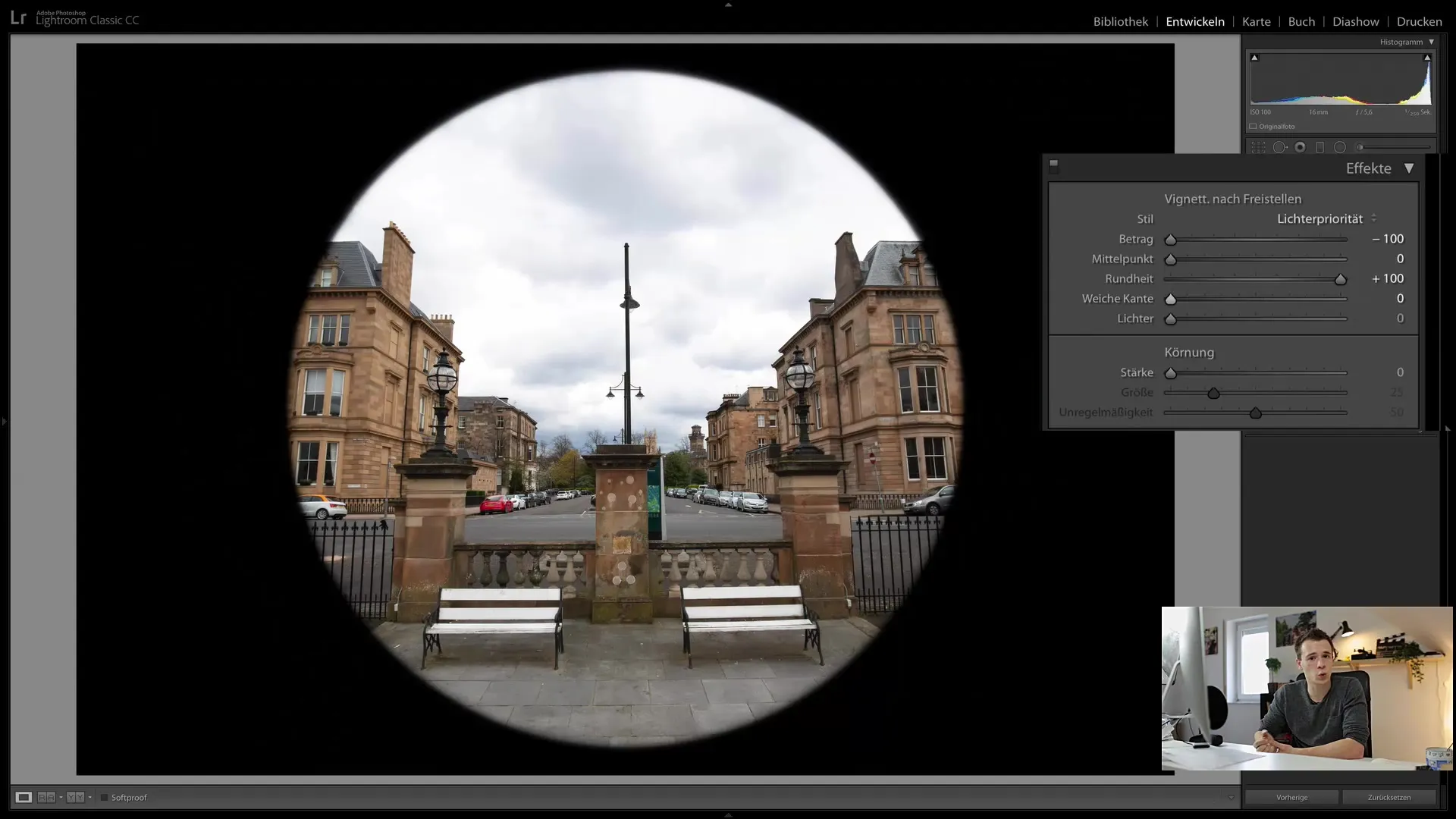
Task: Click the Lichter slider handle
Action: coord(1170,319)
